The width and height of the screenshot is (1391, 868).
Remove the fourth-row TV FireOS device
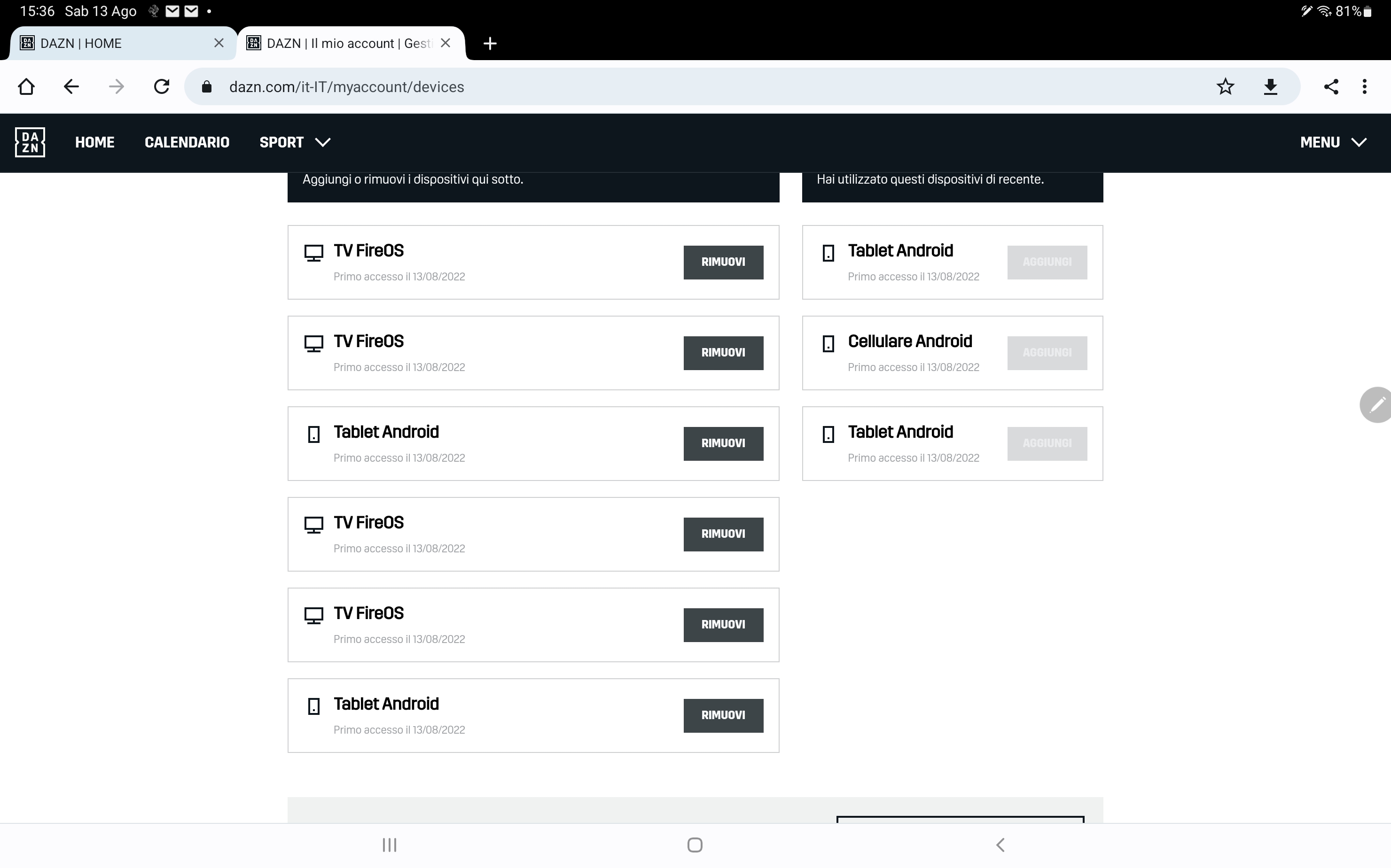(x=723, y=535)
